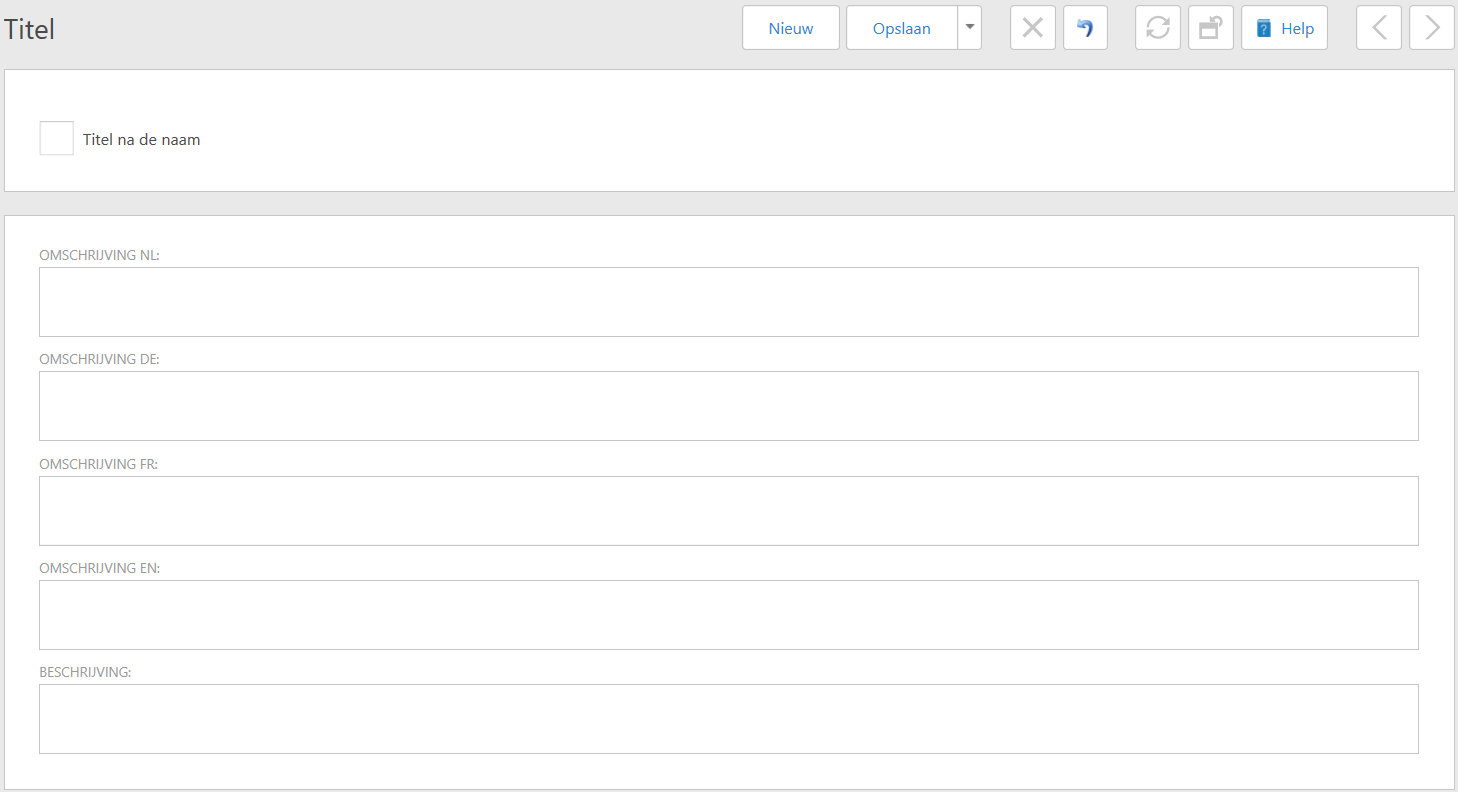Click the Opslaan button
Image resolution: width=1458 pixels, height=792 pixels.
(901, 28)
